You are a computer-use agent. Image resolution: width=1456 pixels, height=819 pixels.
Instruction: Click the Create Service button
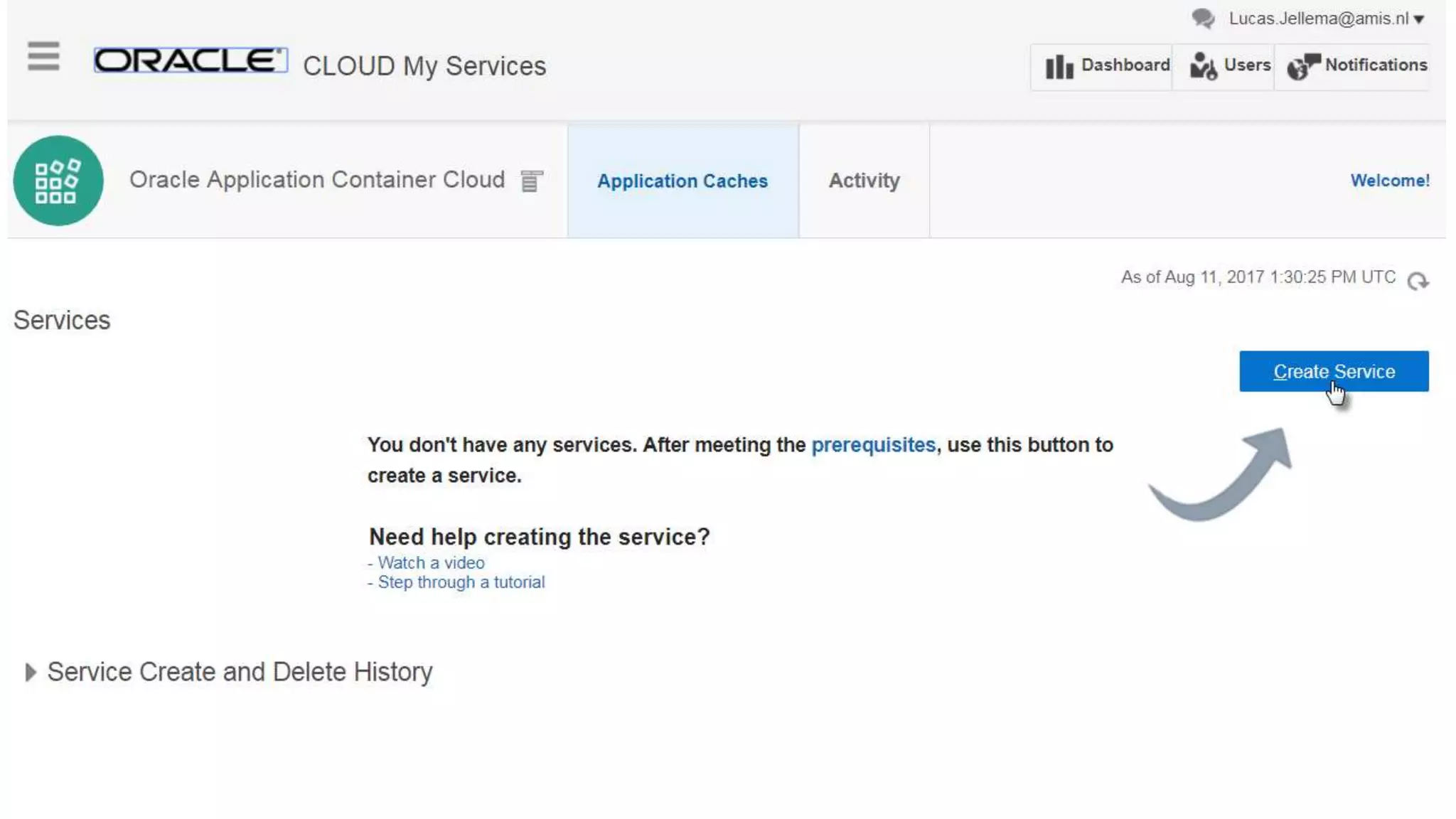coord(1333,371)
